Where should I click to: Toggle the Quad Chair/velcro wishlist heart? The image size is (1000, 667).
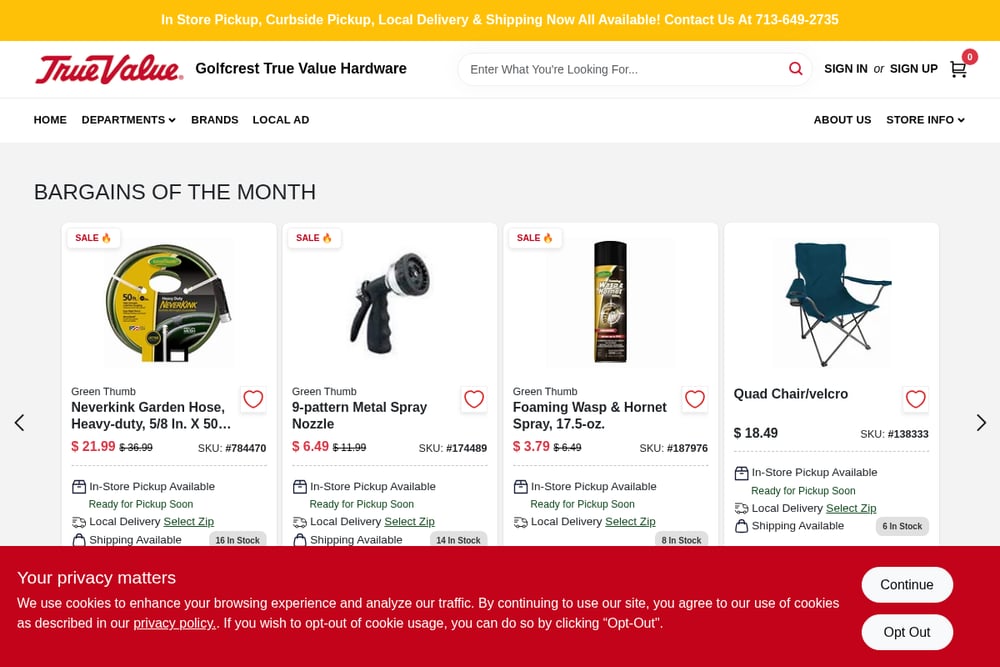click(915, 399)
